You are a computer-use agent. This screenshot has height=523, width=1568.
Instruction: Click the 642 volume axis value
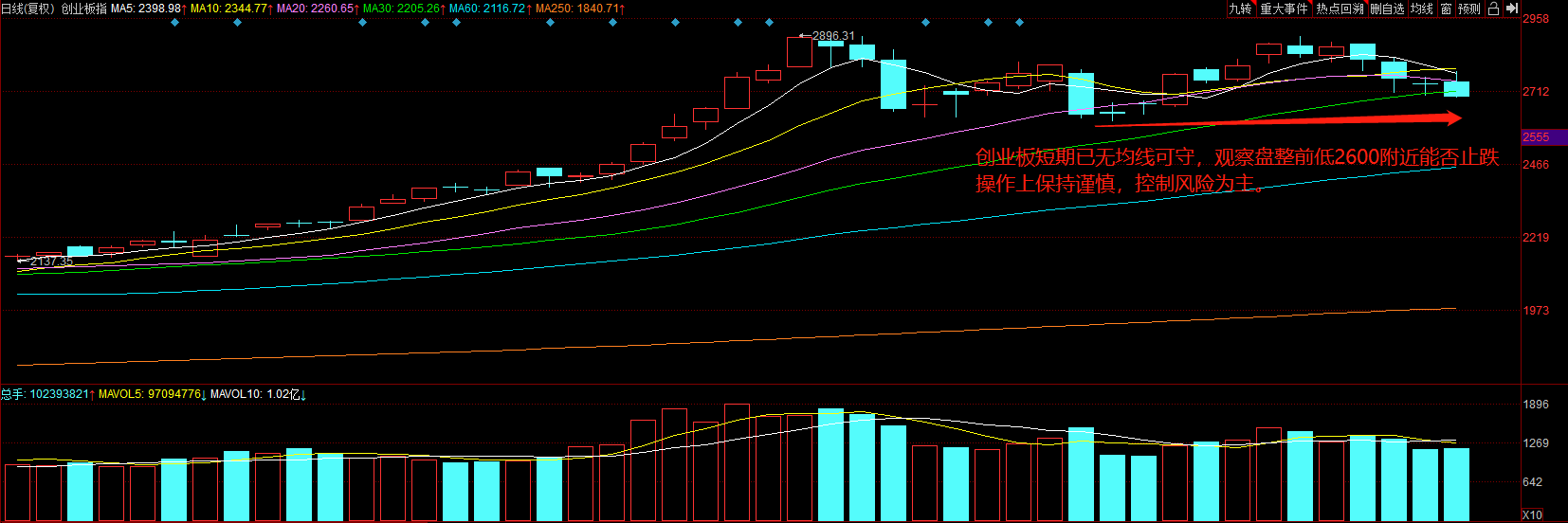(1532, 482)
